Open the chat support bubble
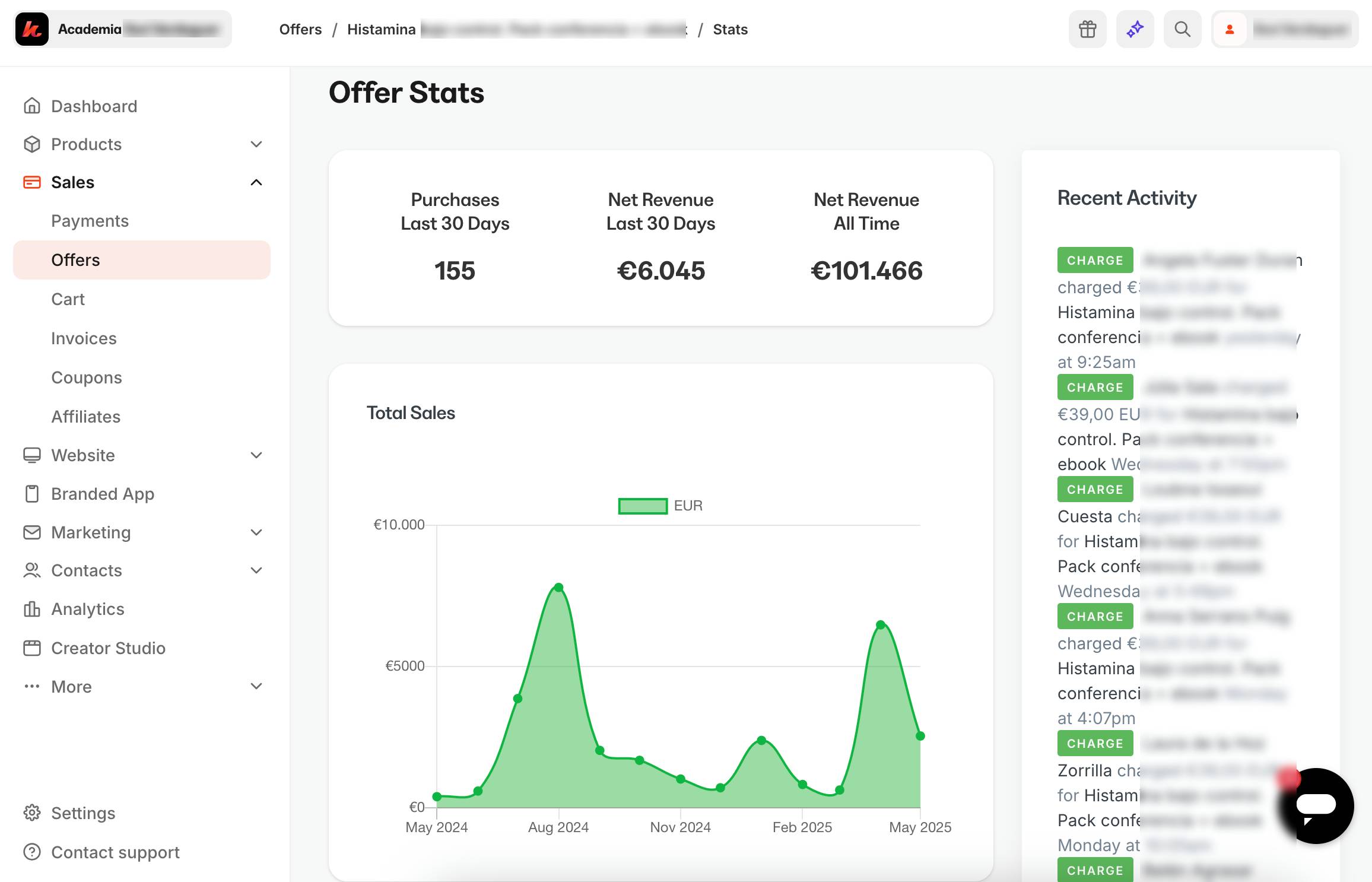 [x=1315, y=805]
